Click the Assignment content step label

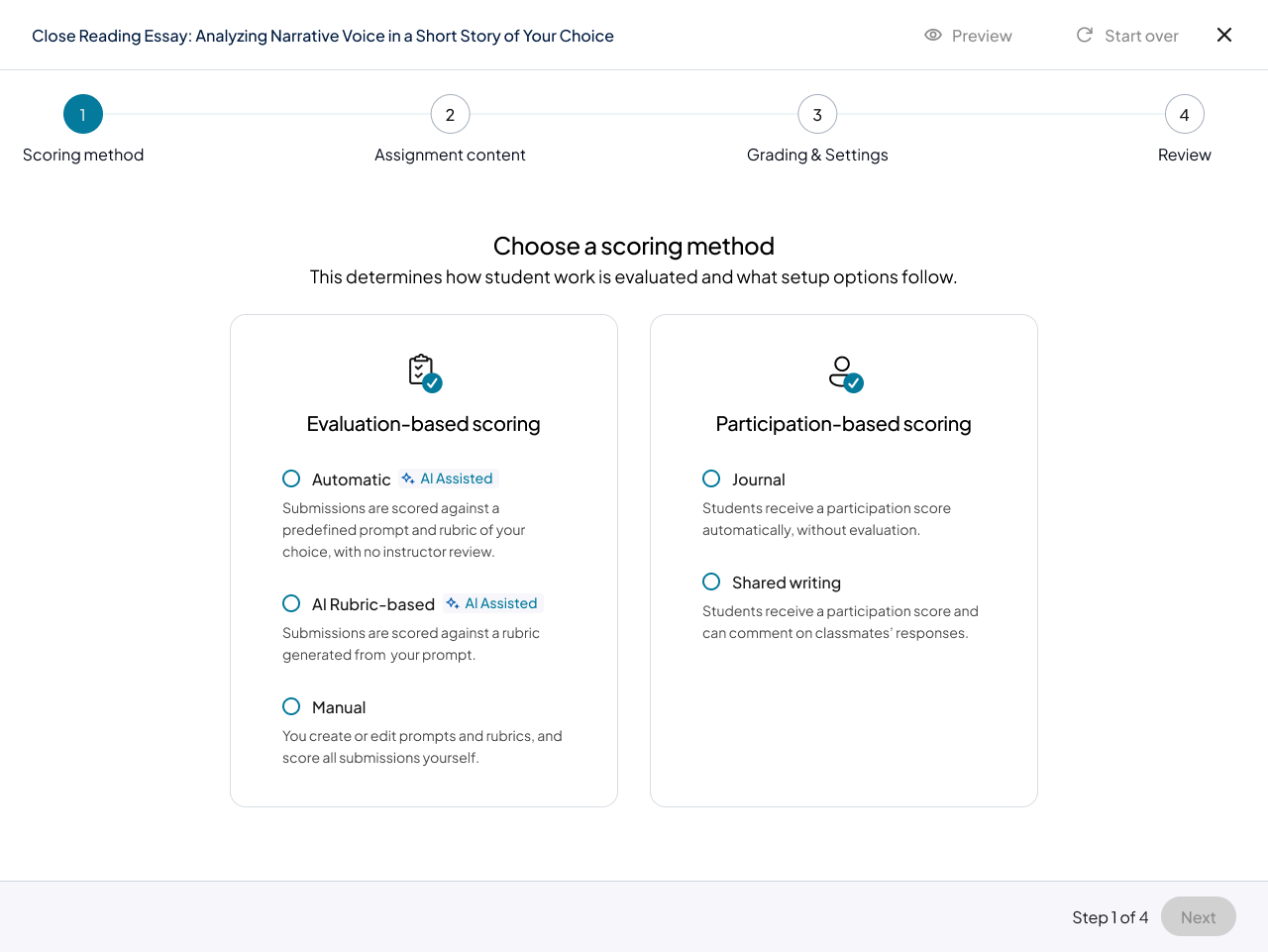[450, 155]
